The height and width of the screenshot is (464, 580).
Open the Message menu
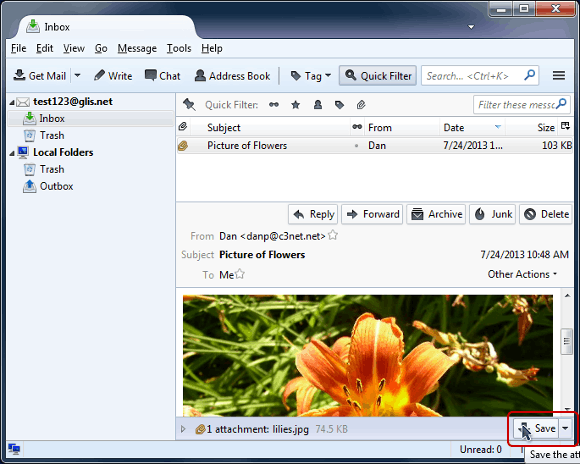coord(137,48)
